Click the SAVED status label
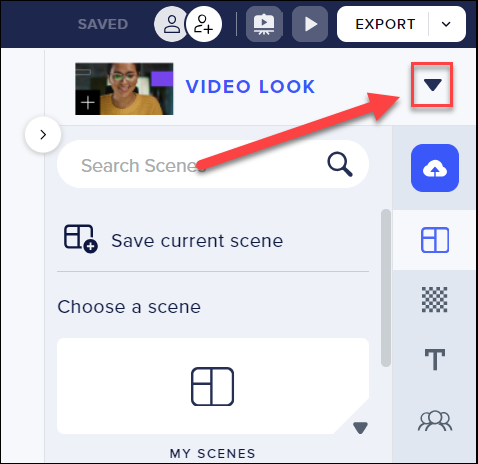Screen dimensions: 478x464 [x=103, y=24]
